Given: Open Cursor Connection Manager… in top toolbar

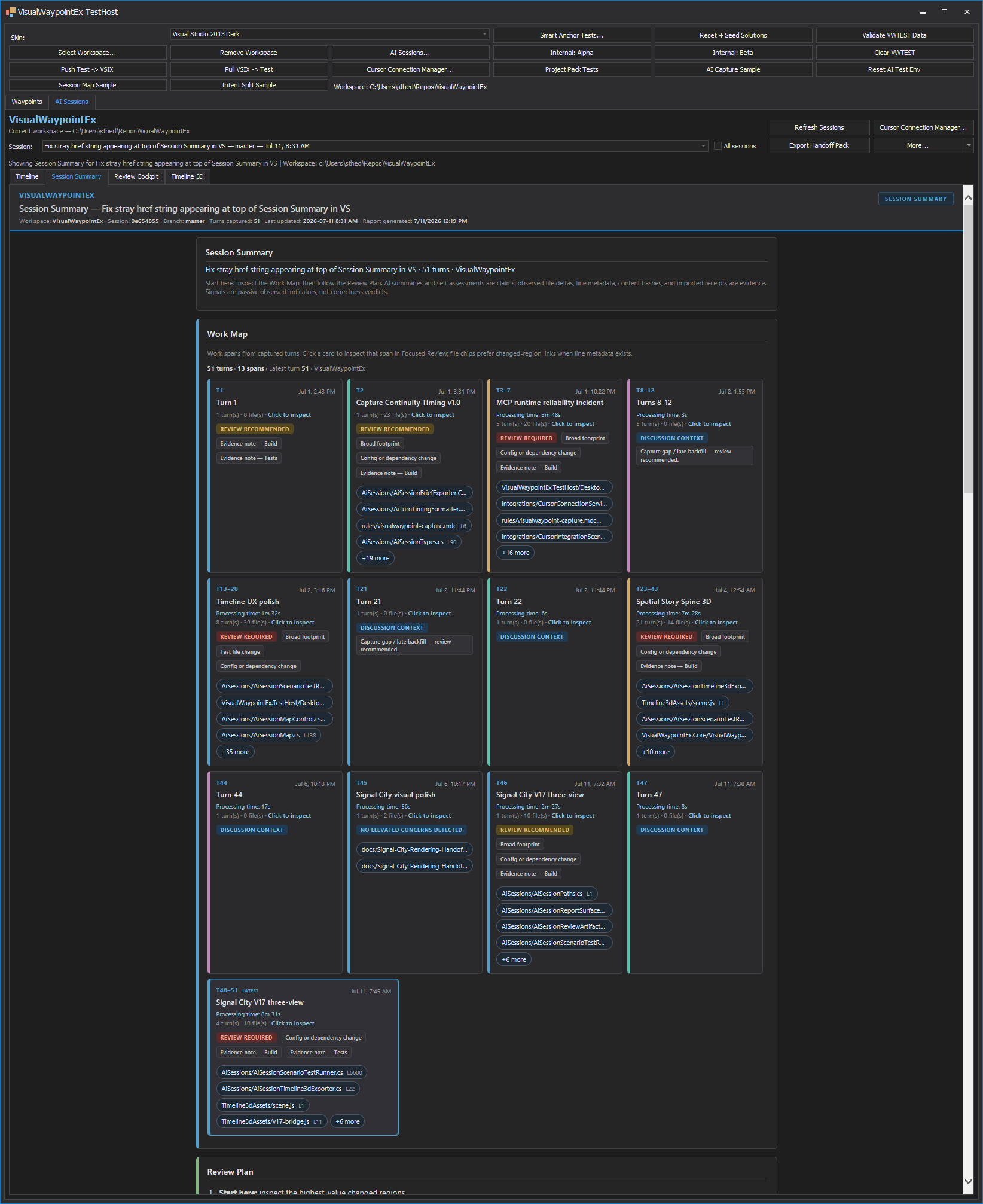Looking at the screenshot, I should coord(410,69).
